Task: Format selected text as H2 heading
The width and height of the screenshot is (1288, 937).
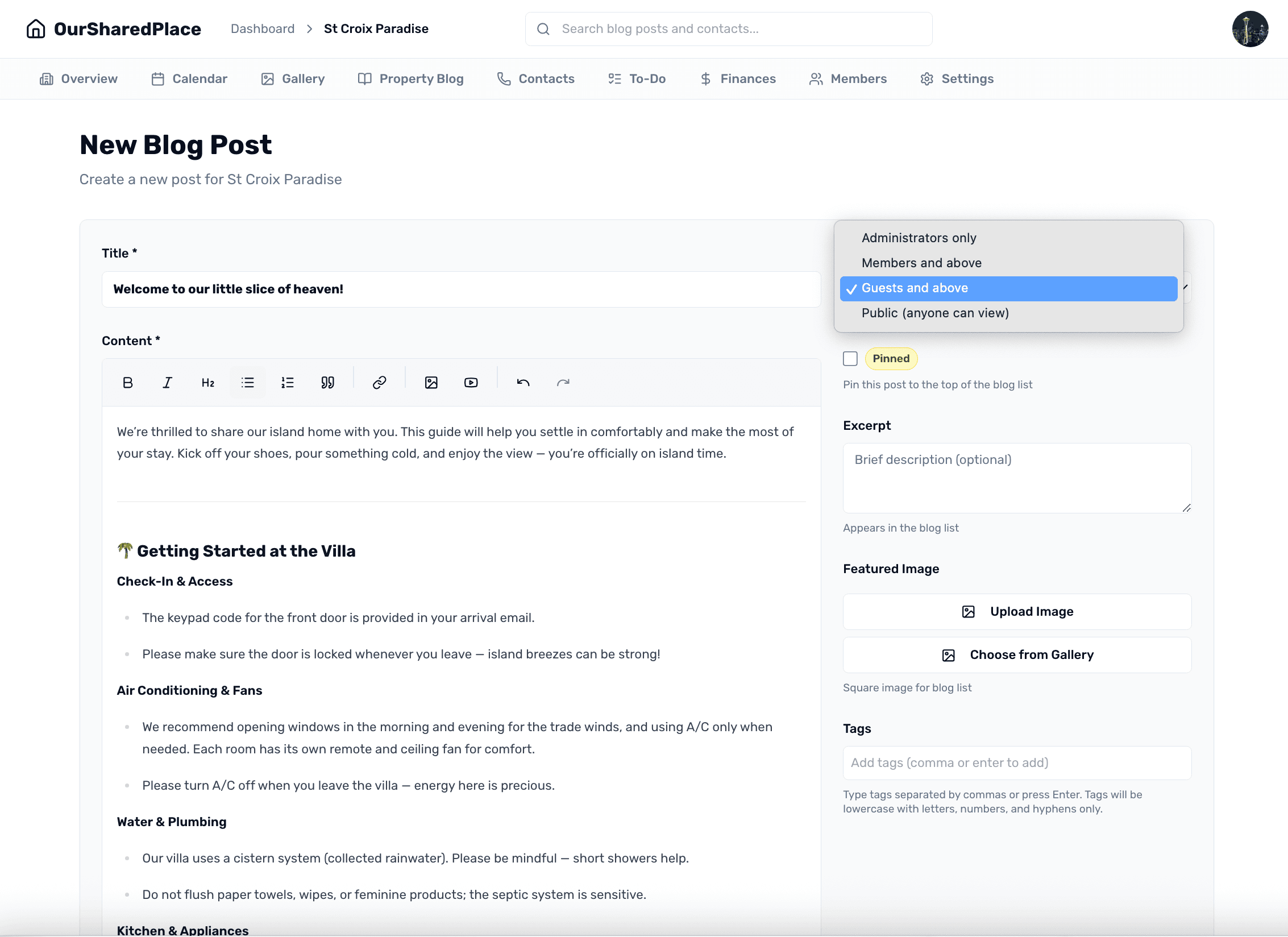Action: pos(207,382)
